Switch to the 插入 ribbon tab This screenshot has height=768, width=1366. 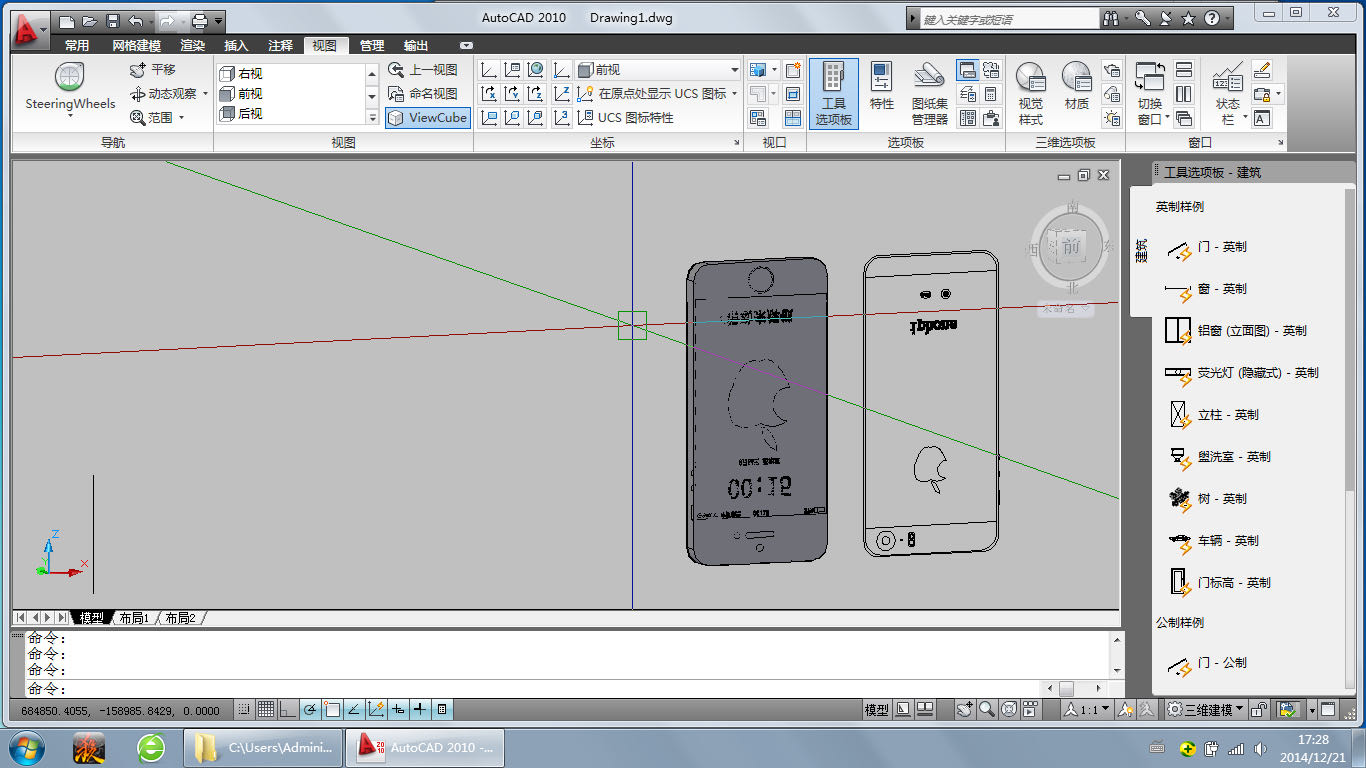tap(236, 45)
